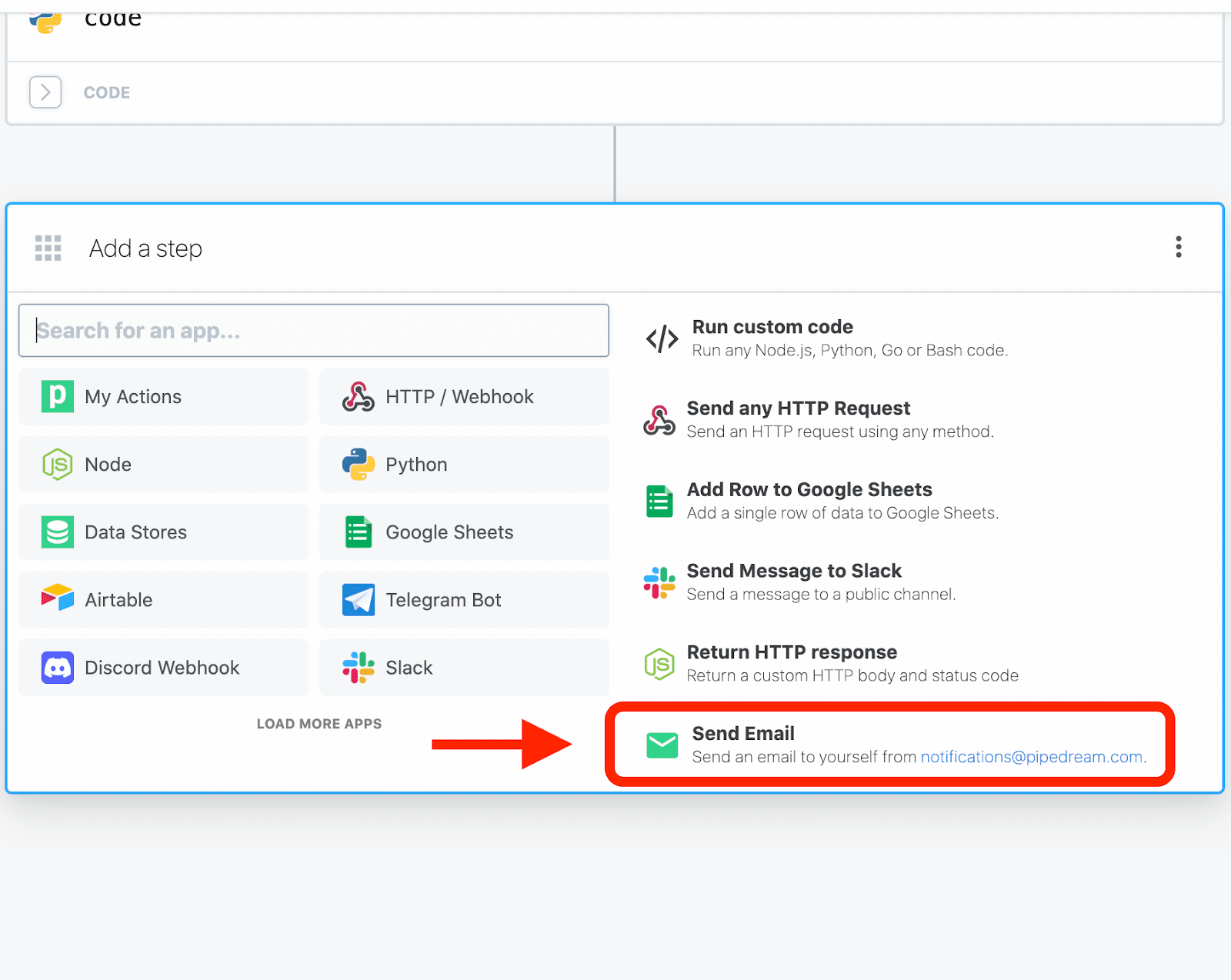The image size is (1231, 980).
Task: Click the Telegram Bot paper plane icon
Action: tap(359, 600)
